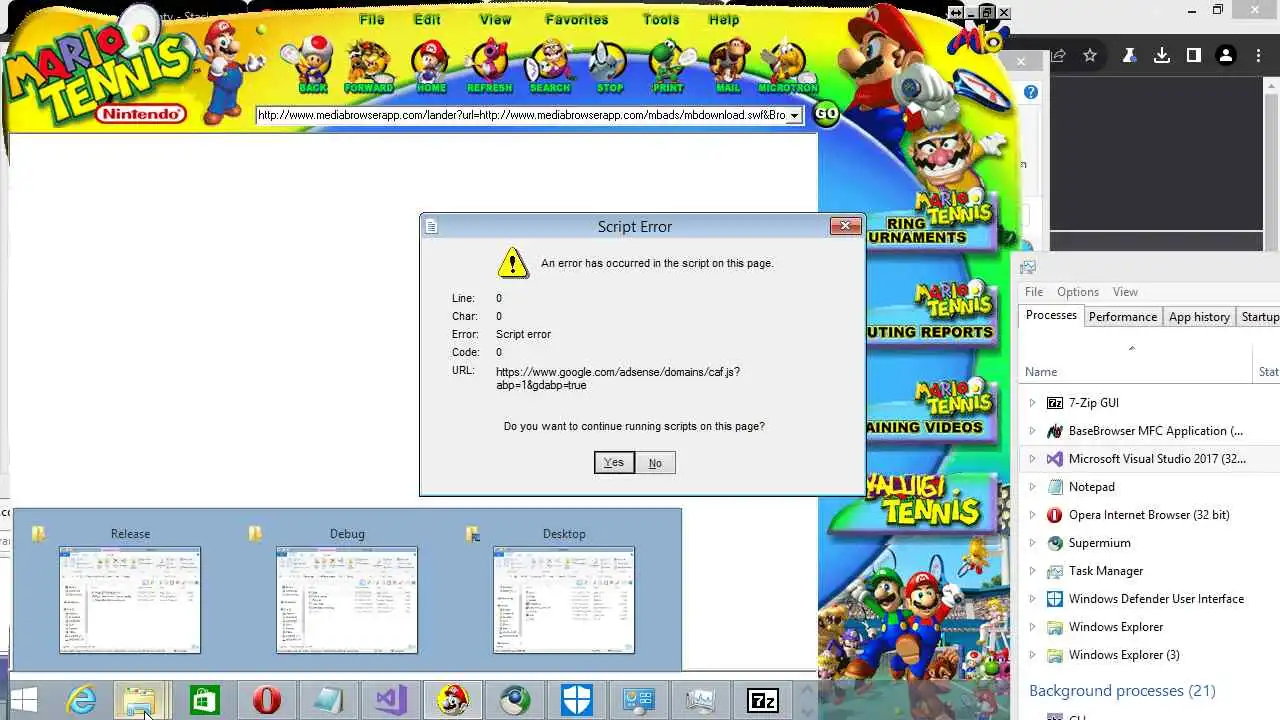
Task: Click the Mario Home icon
Action: pyautogui.click(x=431, y=66)
